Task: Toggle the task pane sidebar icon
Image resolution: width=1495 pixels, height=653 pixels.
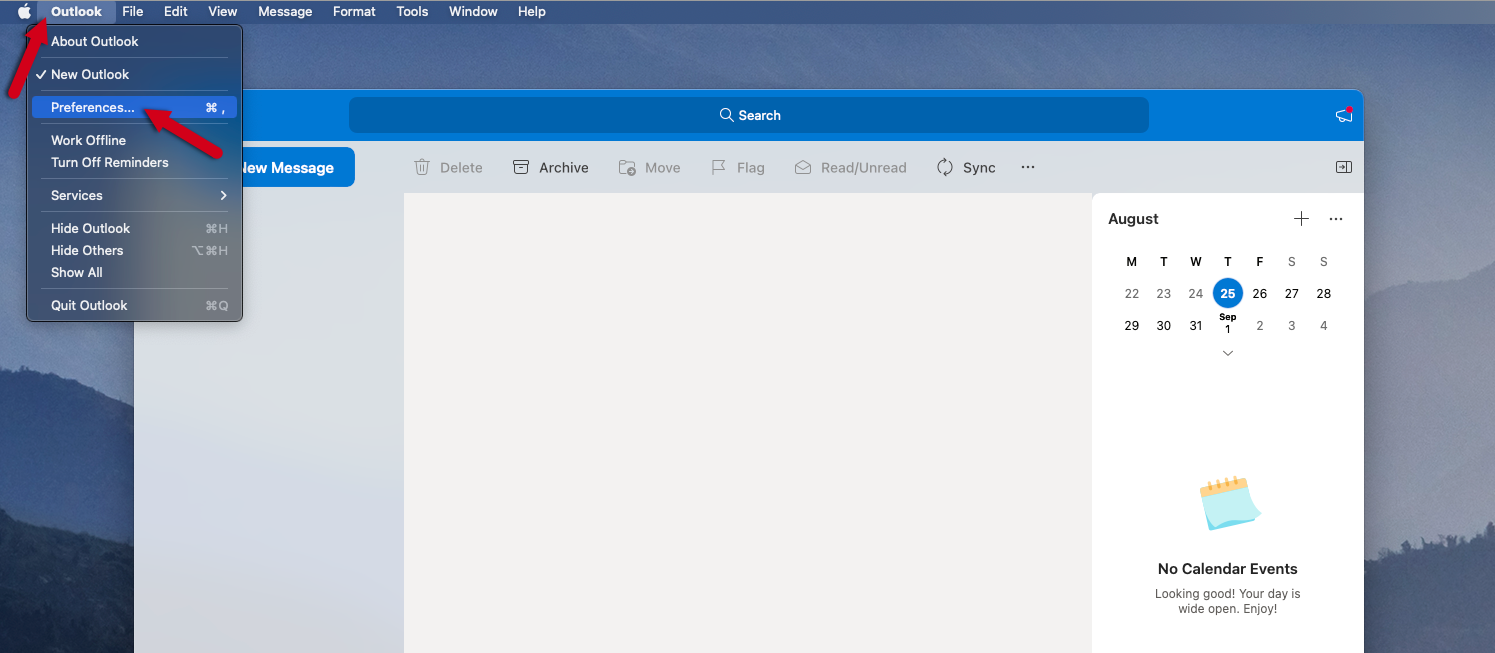Action: tap(1343, 167)
